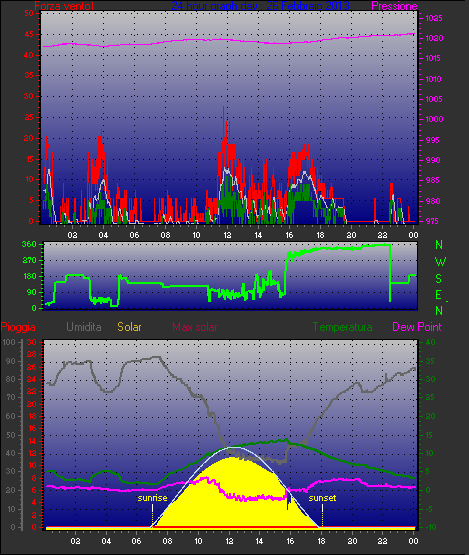This screenshot has height=555, width=469.
Task: Click the N compass label at top
Action: (439, 245)
